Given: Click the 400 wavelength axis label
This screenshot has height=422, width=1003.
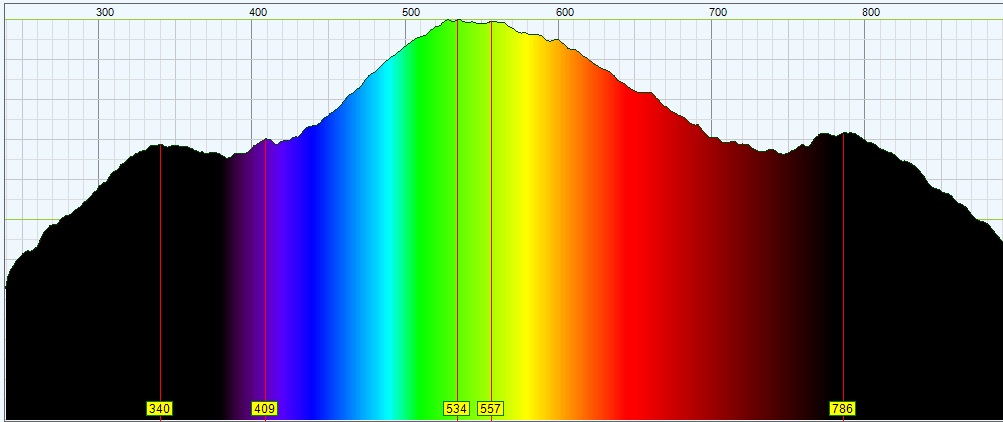Looking at the screenshot, I should pos(258,12).
